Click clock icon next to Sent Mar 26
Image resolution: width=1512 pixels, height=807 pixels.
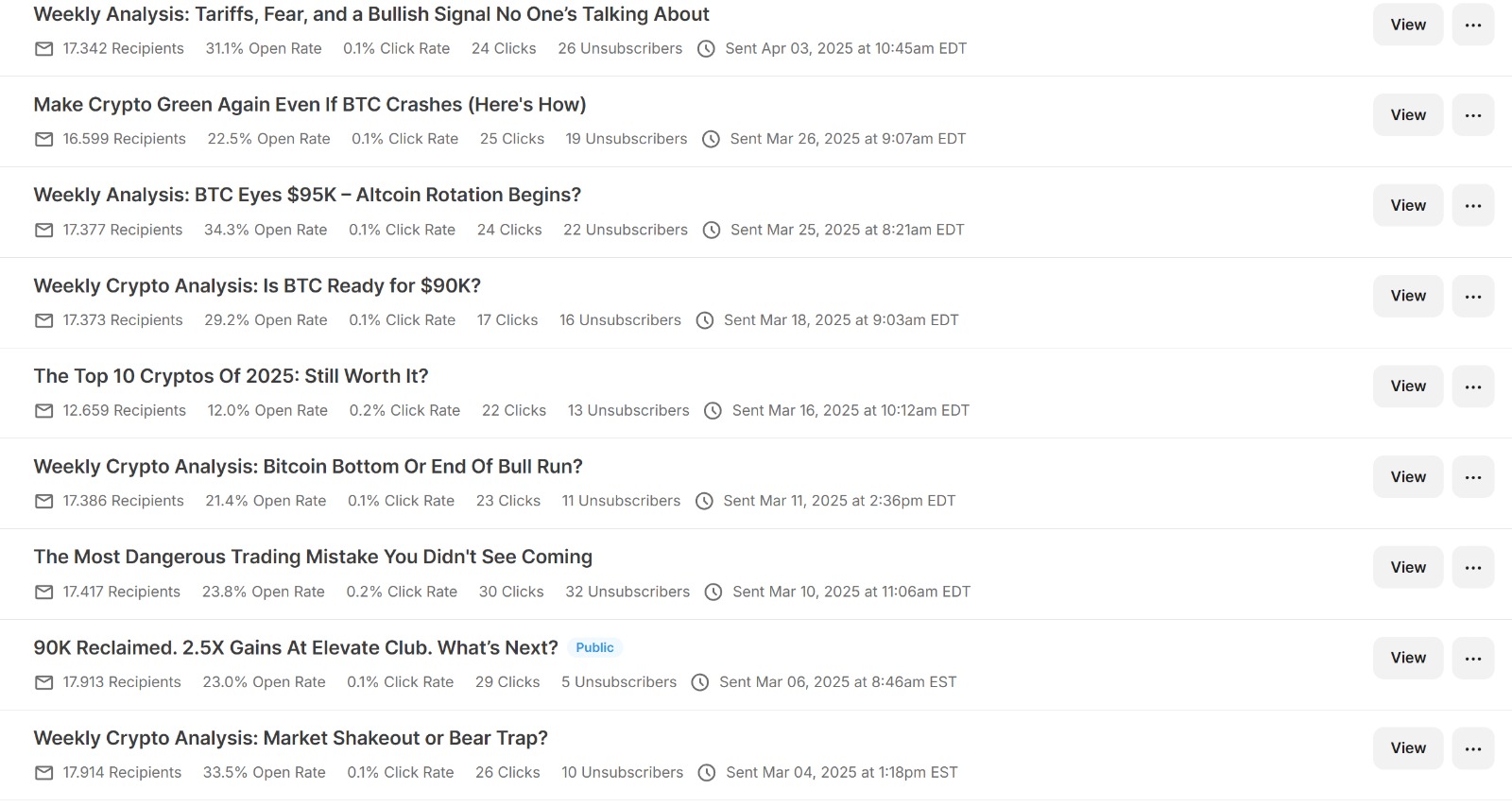711,140
